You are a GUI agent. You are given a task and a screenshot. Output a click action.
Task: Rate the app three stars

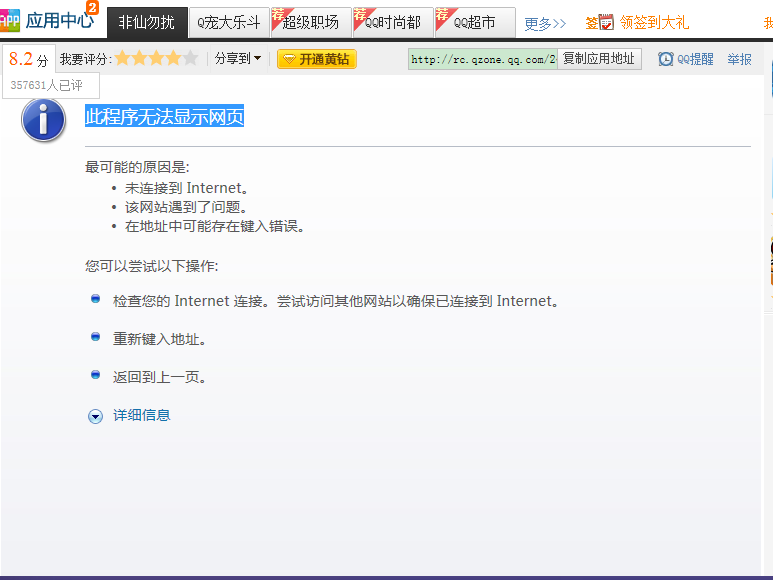(x=157, y=58)
